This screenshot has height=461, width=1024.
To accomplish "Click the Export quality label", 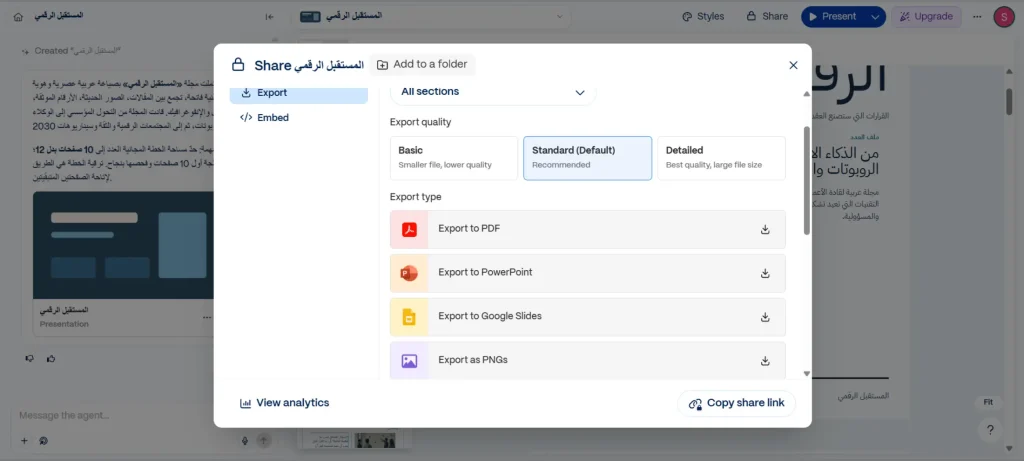I will (421, 122).
